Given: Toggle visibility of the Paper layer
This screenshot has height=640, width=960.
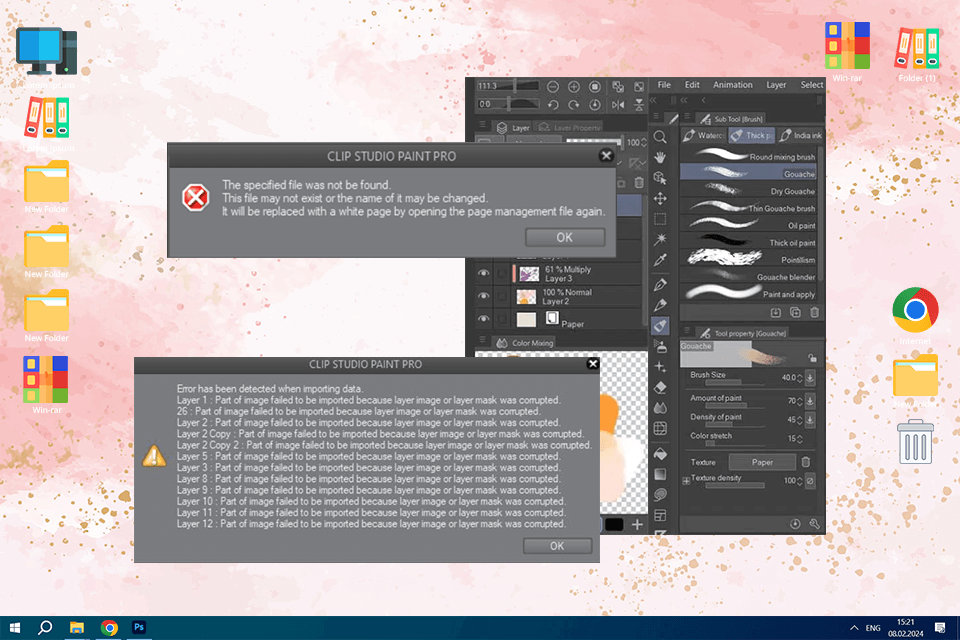Looking at the screenshot, I should point(483,318).
